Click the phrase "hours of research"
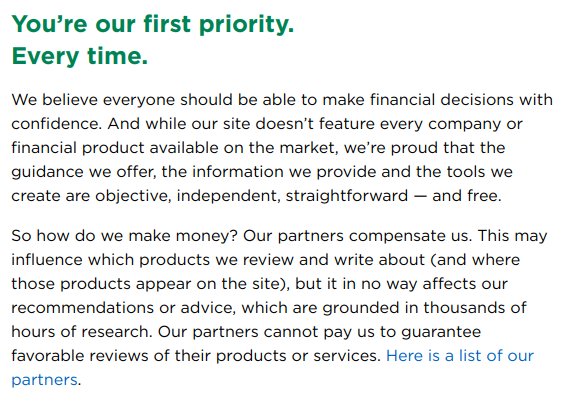The width and height of the screenshot is (567, 409). 80,332
